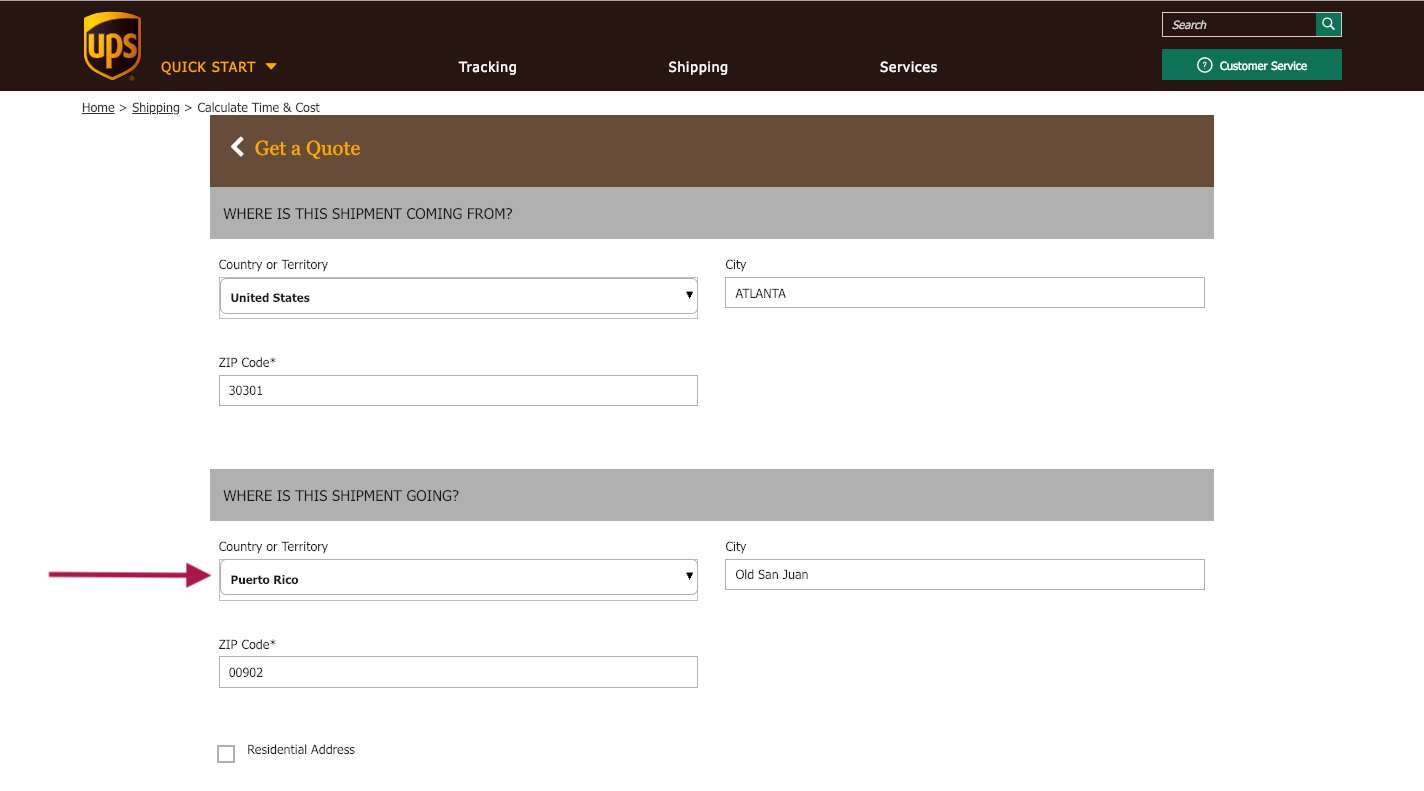Focus the Search text box
Screen dimensions: 1424x791
click(x=1239, y=24)
